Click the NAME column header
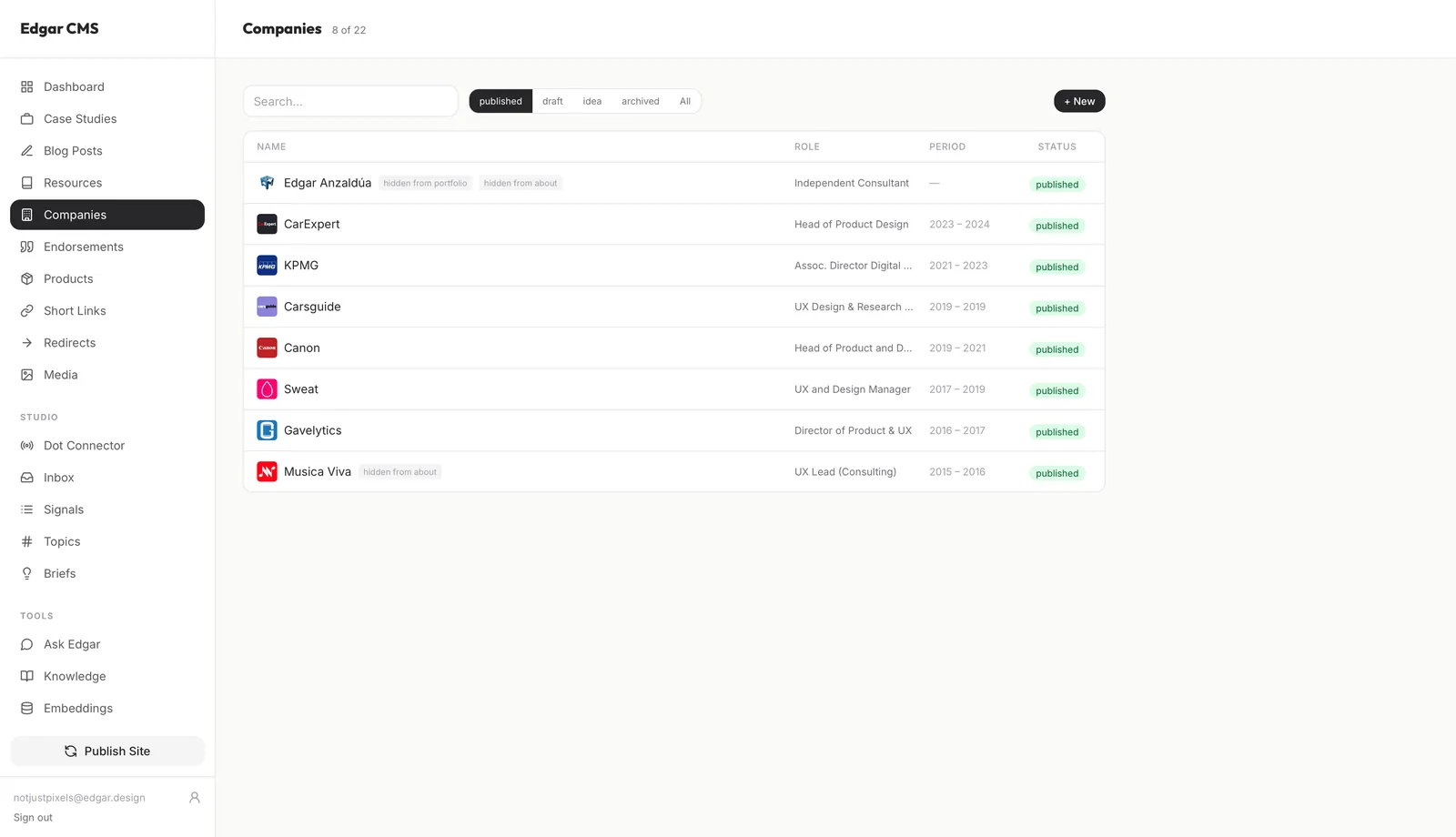 pos(271,146)
